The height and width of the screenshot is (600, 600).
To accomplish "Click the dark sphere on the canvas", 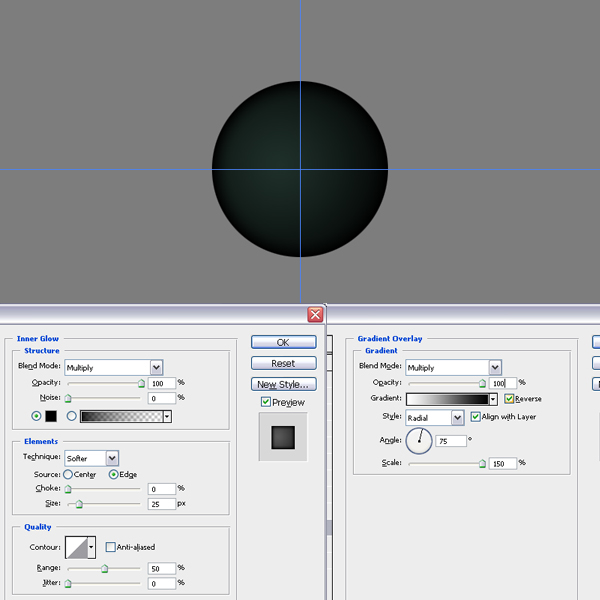I will [x=300, y=169].
